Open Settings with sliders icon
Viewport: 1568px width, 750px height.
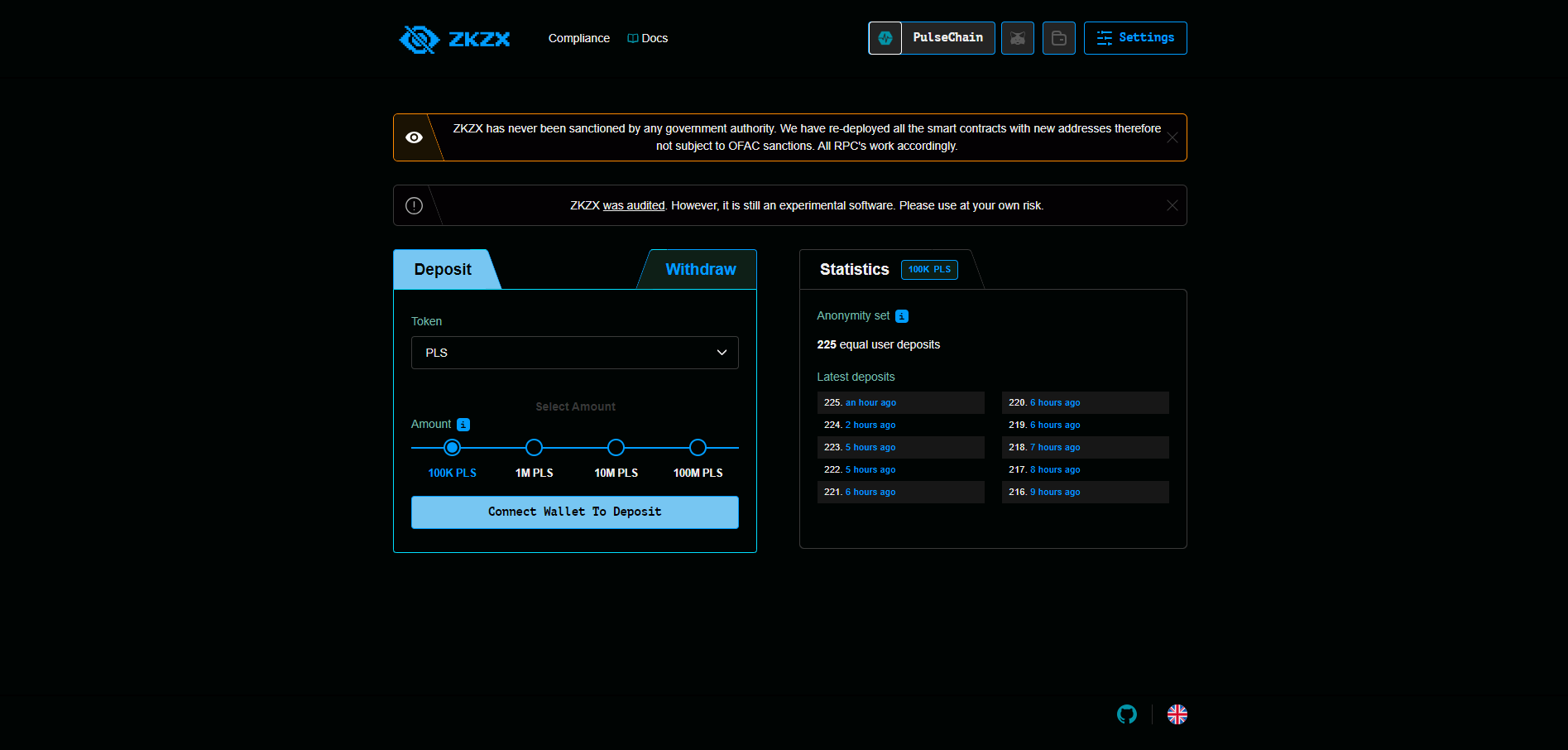(x=1135, y=38)
